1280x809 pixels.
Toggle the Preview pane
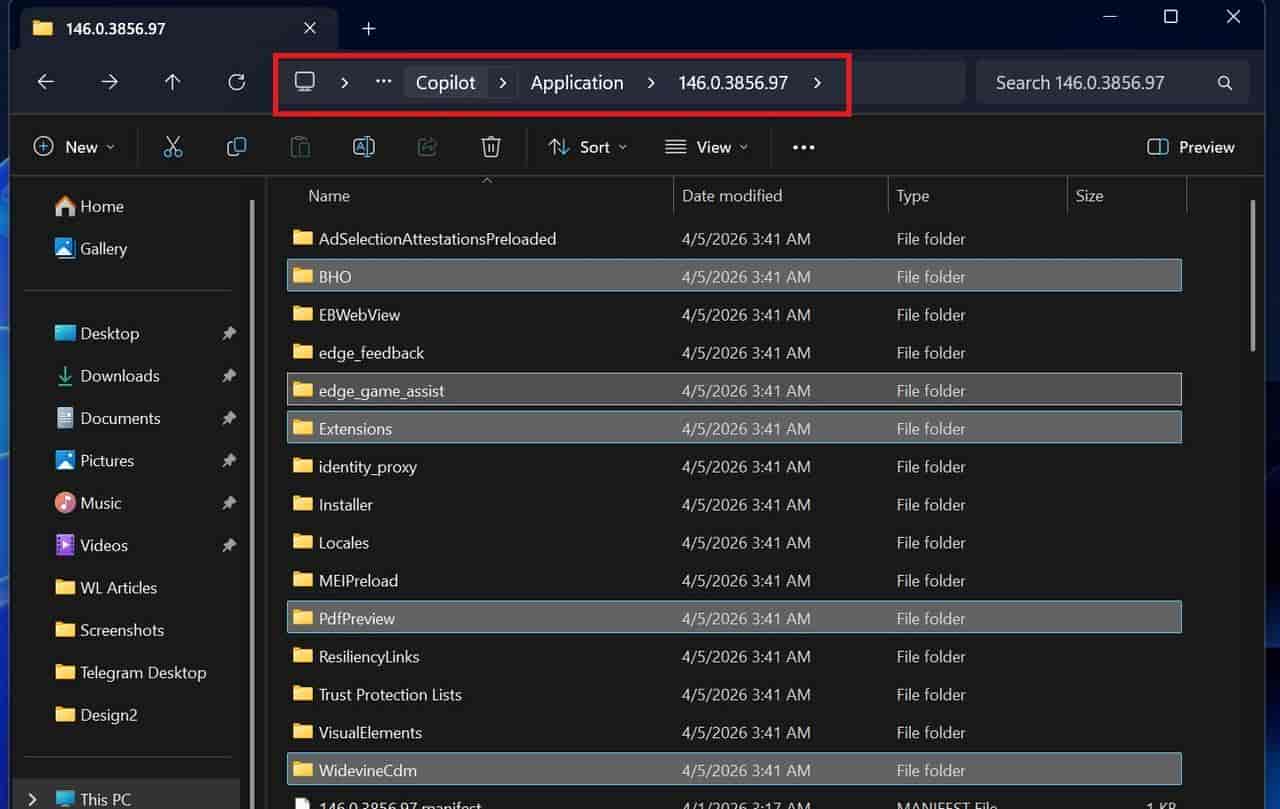pos(1191,147)
